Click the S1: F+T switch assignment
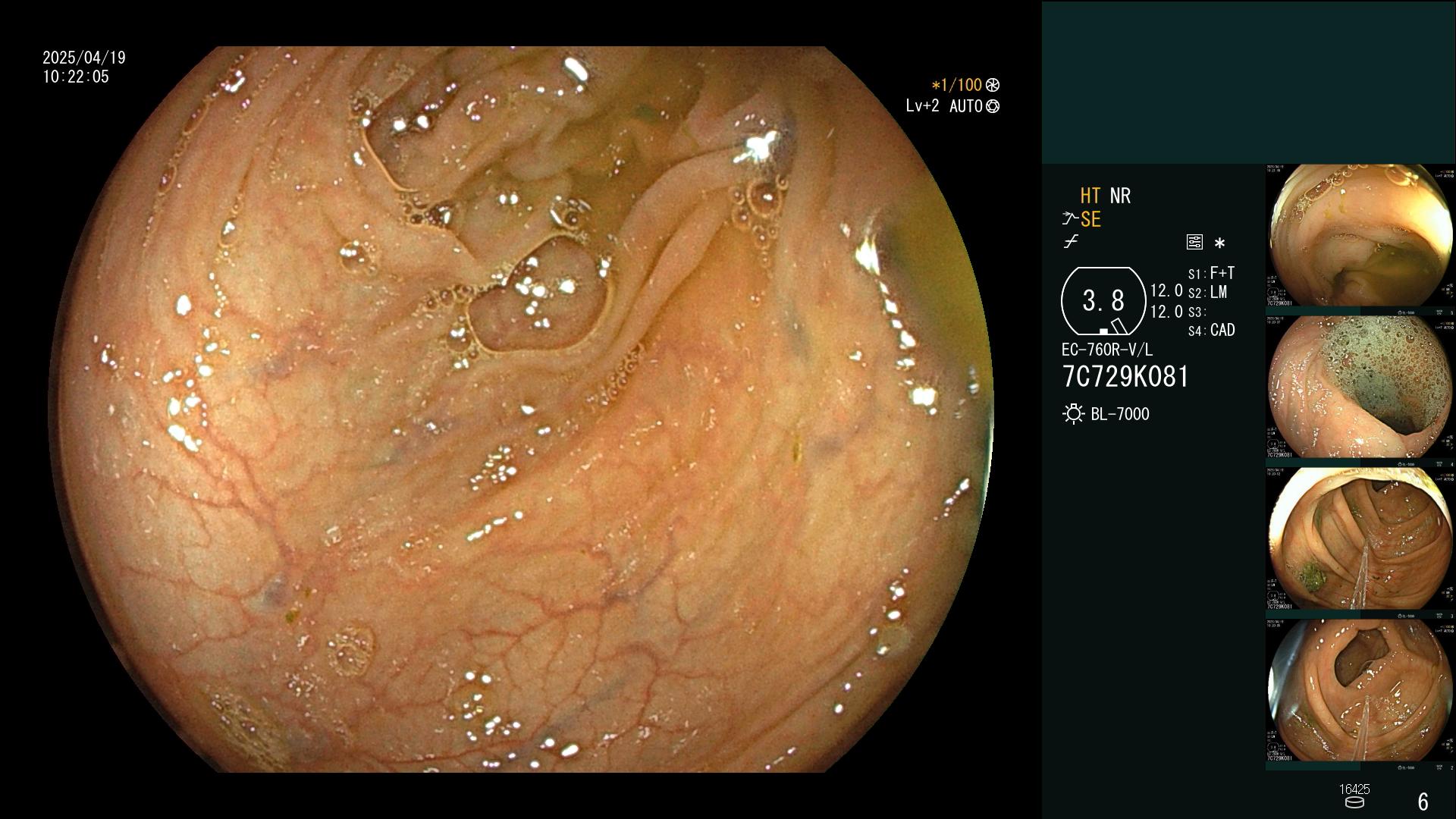This screenshot has width=1456, height=819. 1211,273
